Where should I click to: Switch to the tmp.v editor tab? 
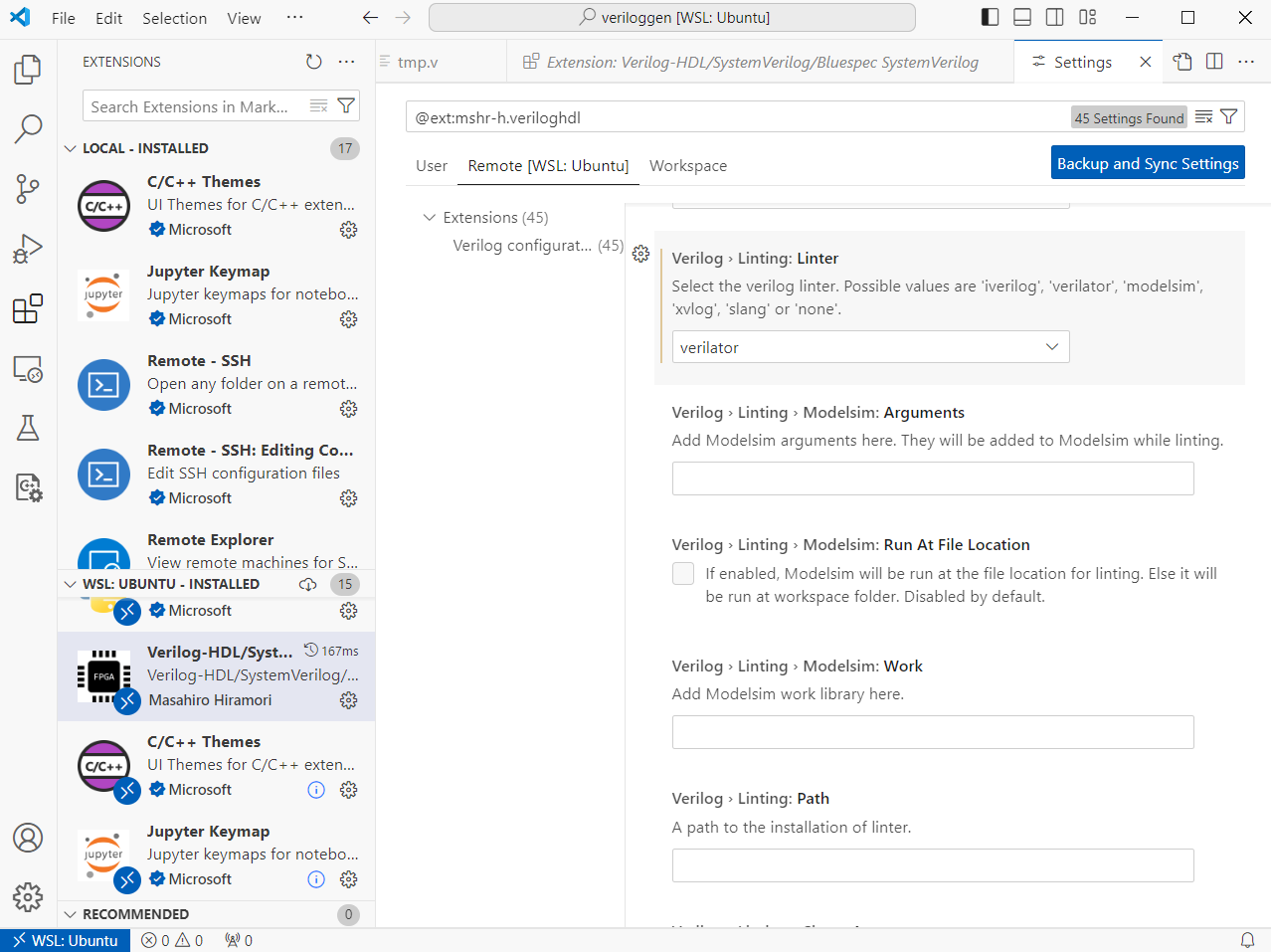[x=442, y=62]
